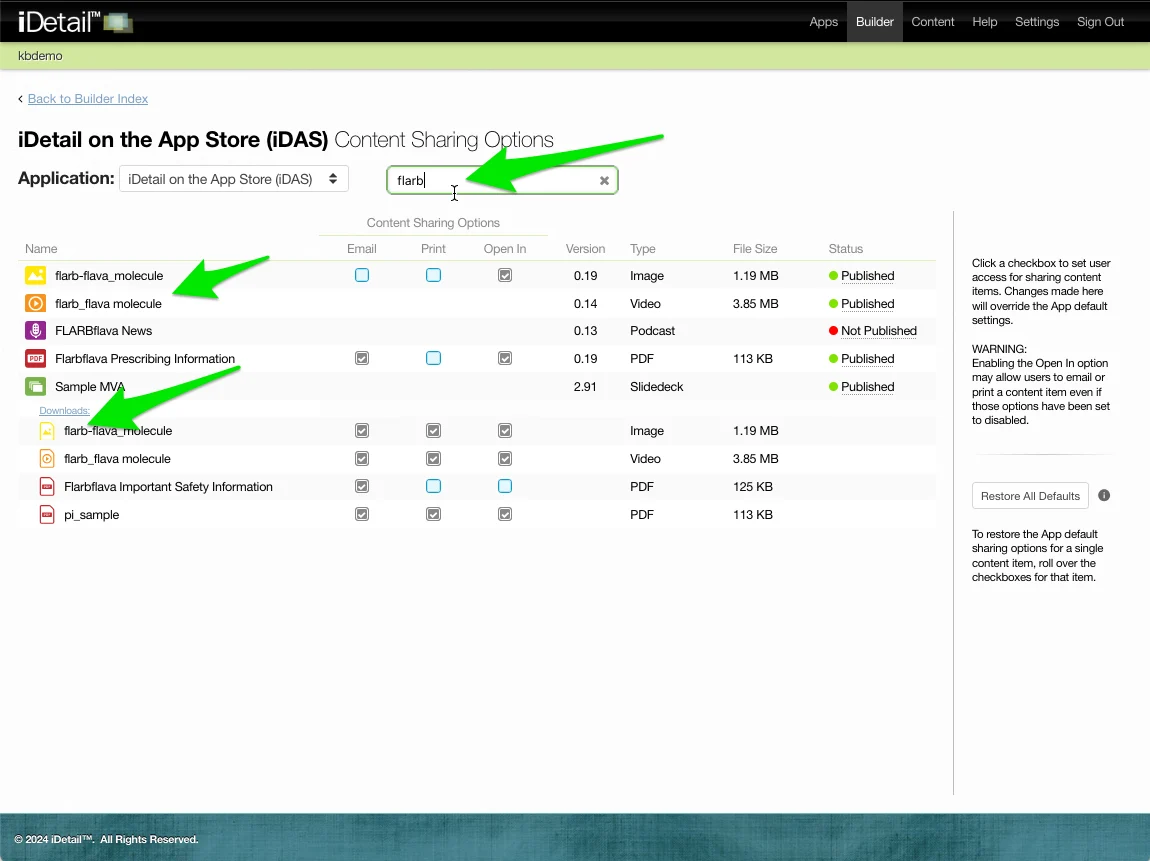Uncheck Email for download flarb-flava_molecule

click(362, 430)
